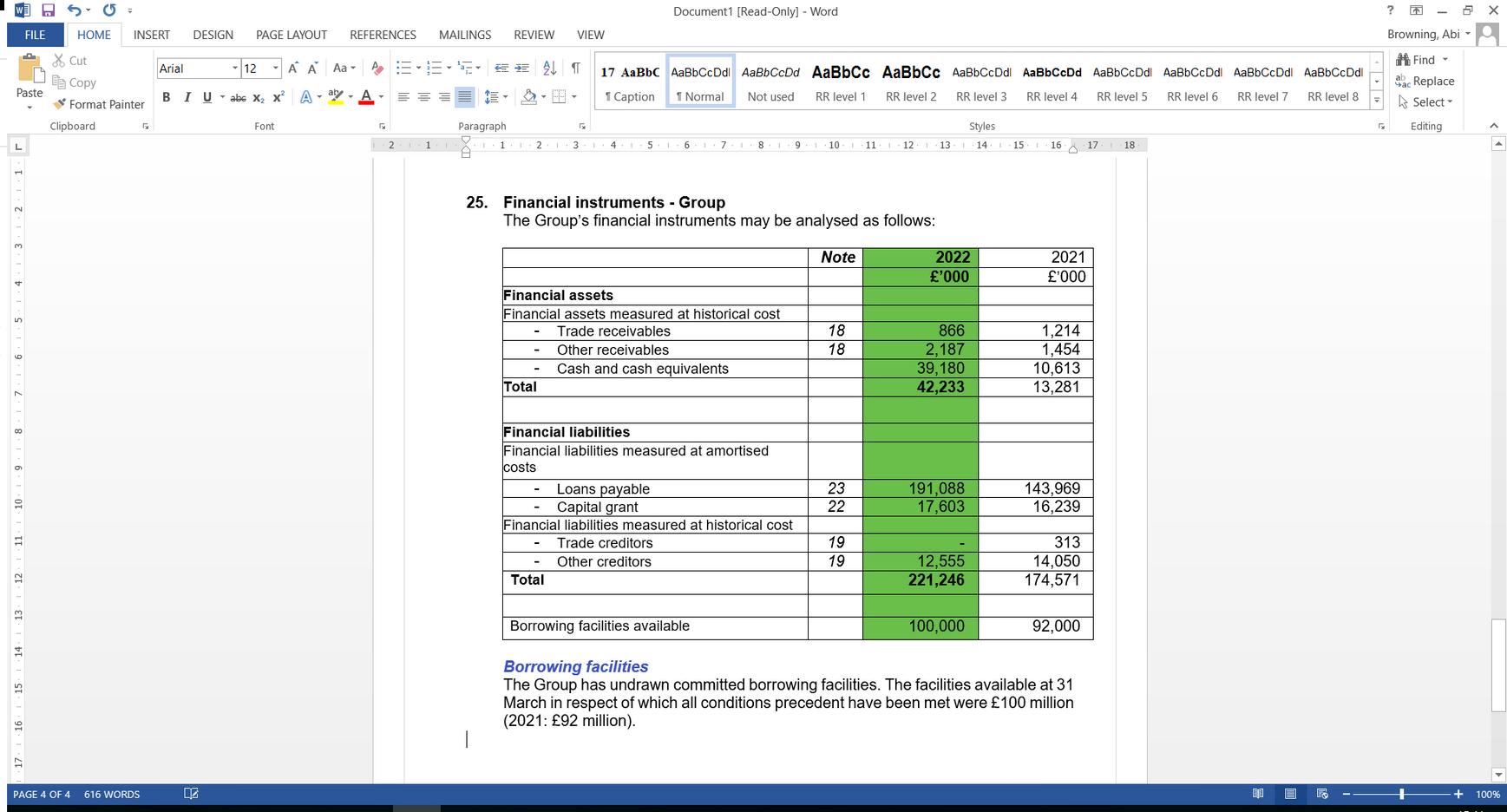Screen dimensions: 1507x812
Task: Switch to the DESIGN tab
Action: click(x=213, y=35)
